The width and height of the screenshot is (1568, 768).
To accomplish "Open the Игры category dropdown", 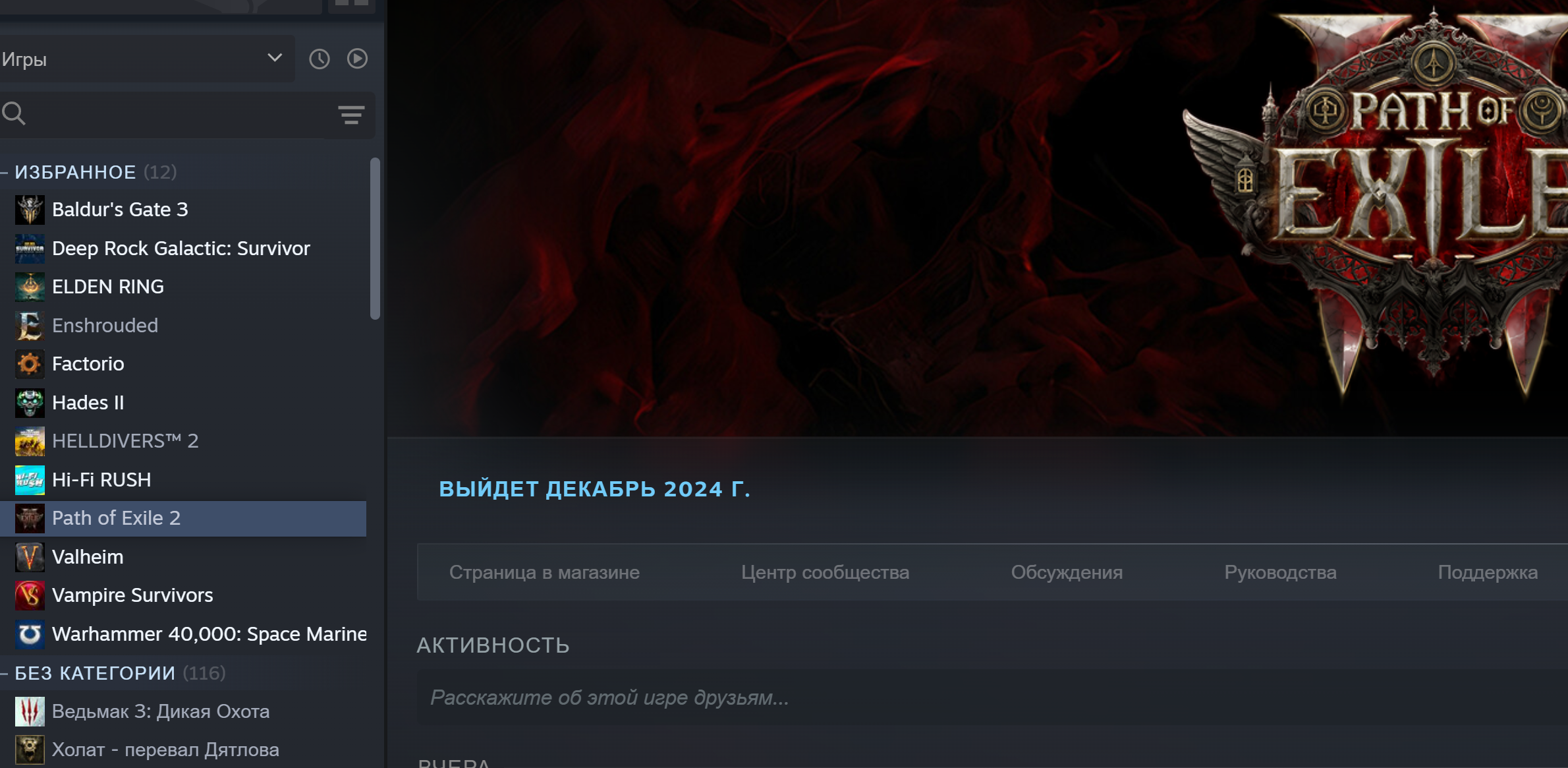I will [x=146, y=59].
